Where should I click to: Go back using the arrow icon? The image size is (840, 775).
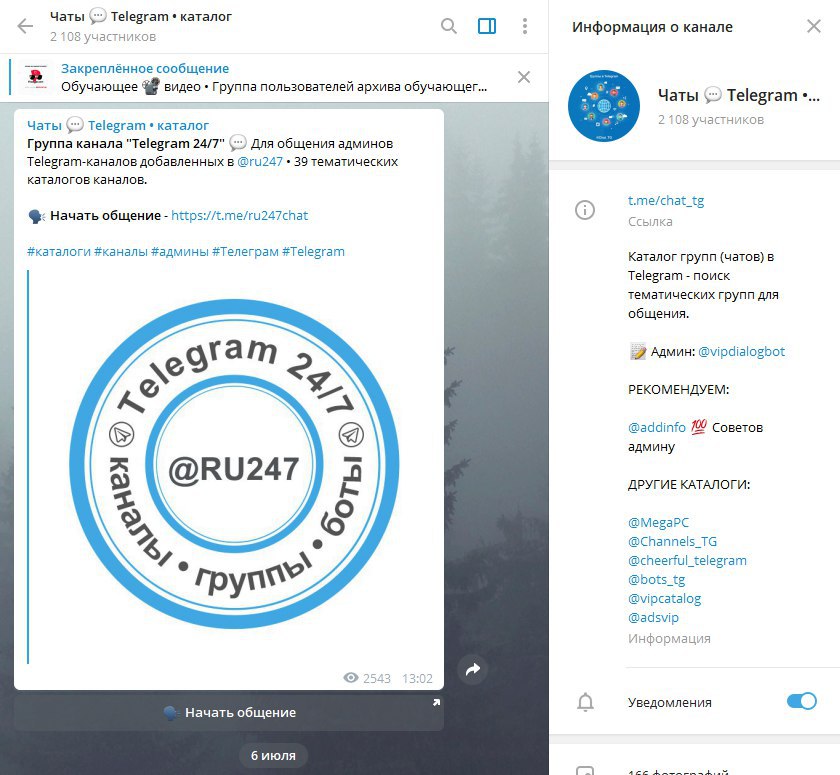pos(25,26)
